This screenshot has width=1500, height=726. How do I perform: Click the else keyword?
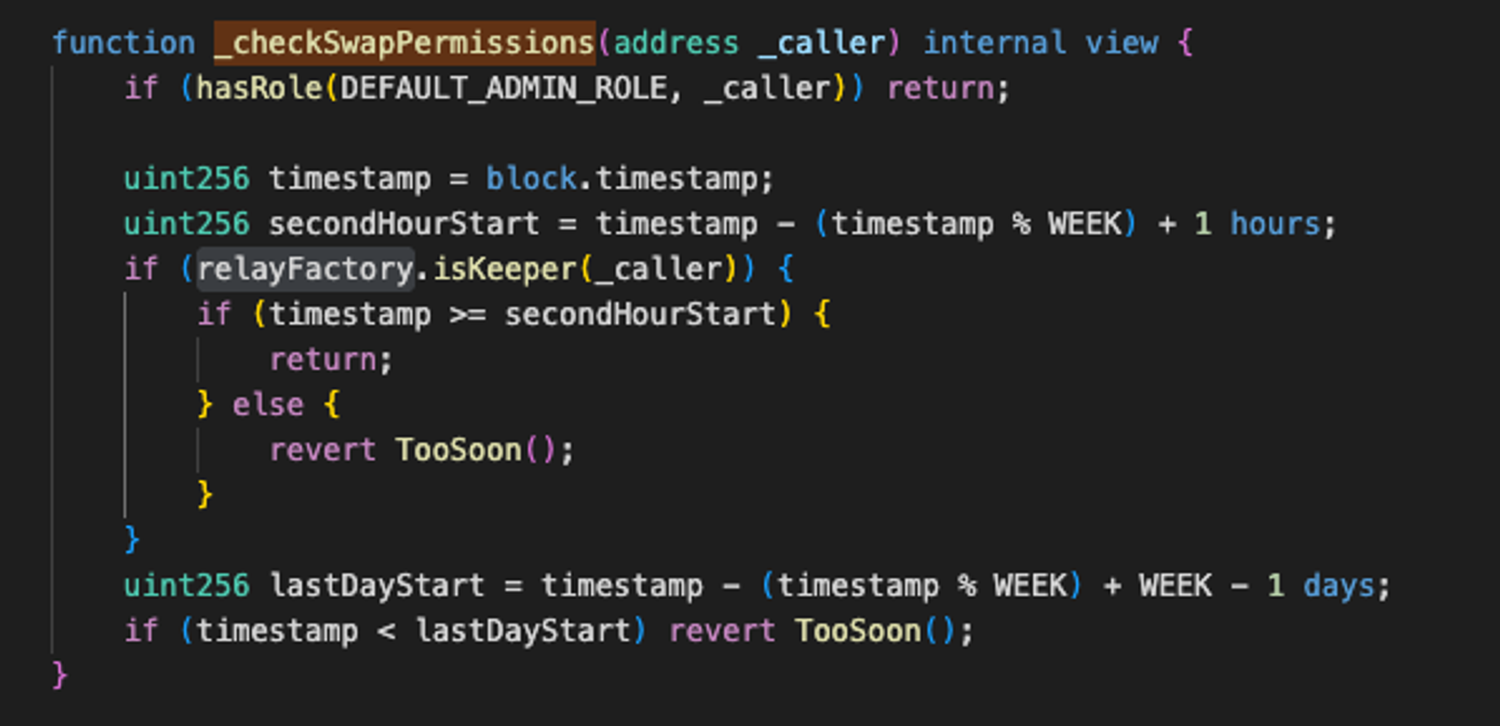[268, 405]
